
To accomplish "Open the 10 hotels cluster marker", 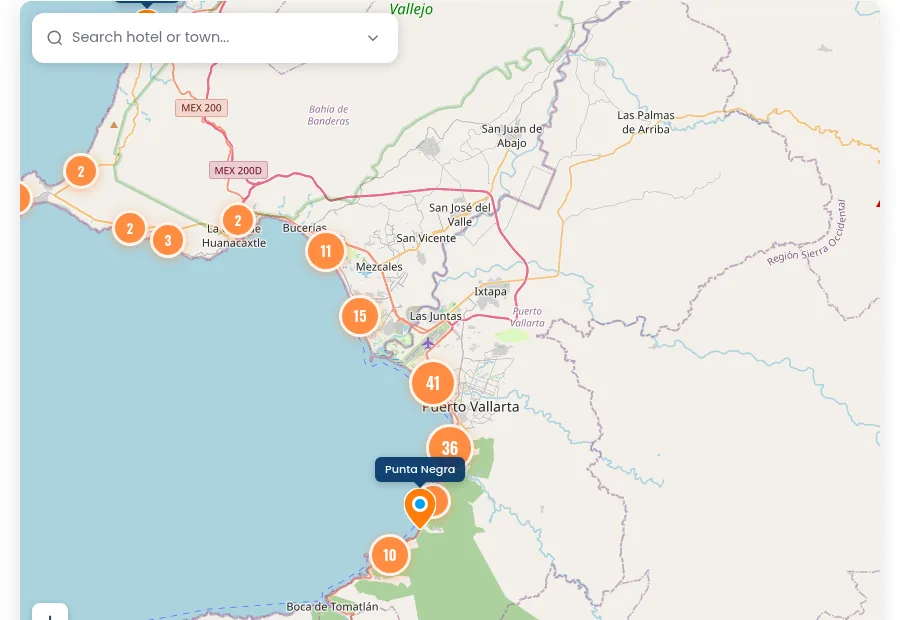I will [x=390, y=555].
